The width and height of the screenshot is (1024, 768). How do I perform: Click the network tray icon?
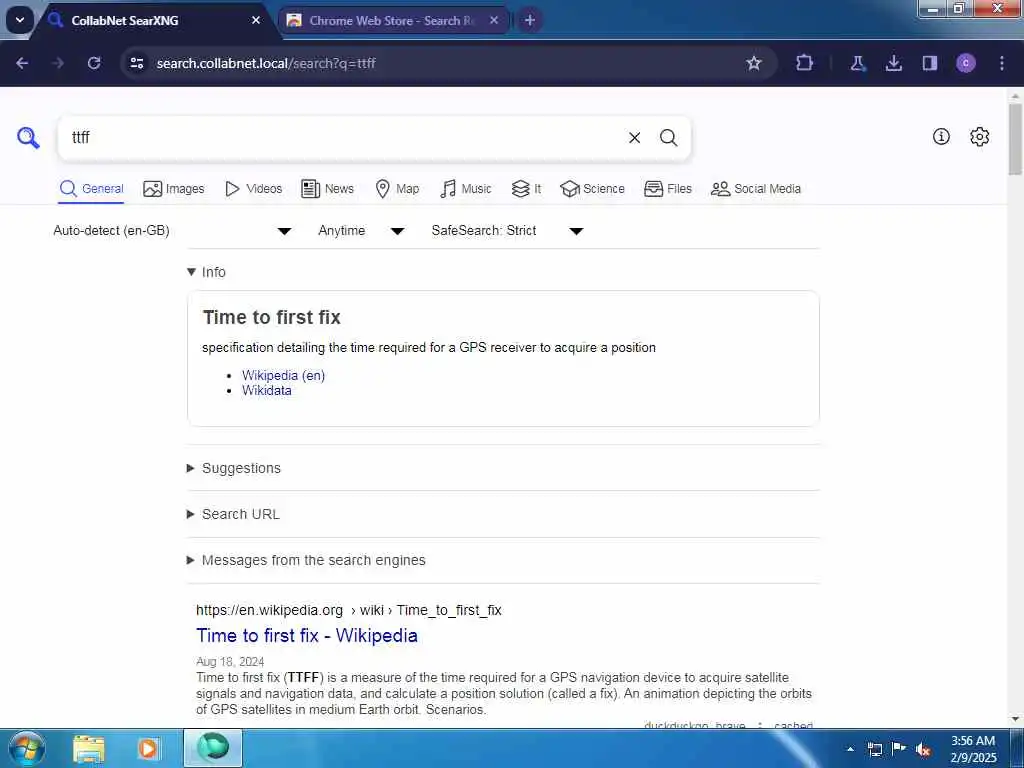click(875, 749)
